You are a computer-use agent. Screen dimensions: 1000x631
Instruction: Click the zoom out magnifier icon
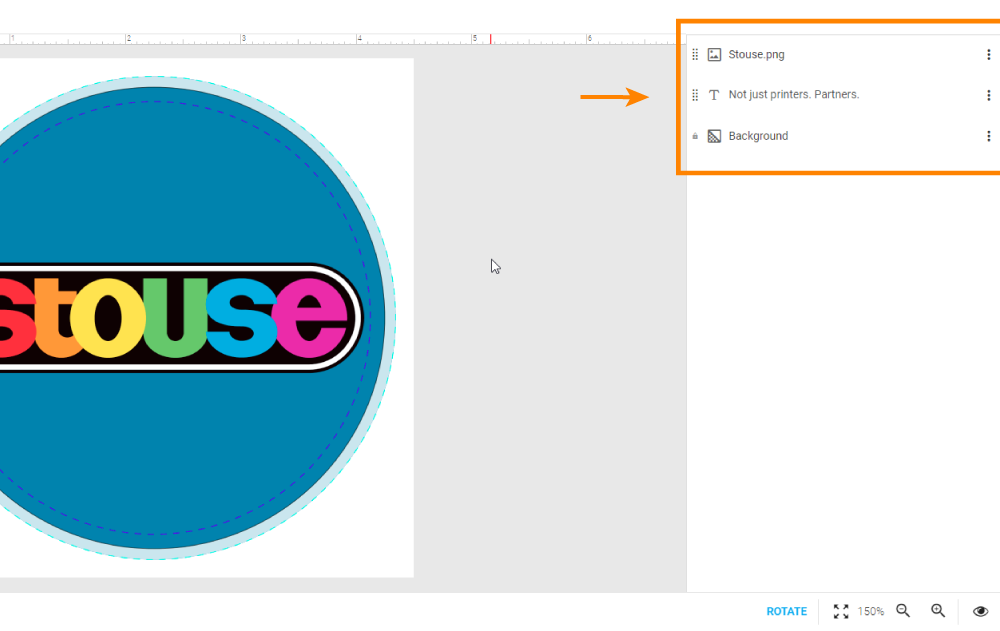[x=903, y=611]
